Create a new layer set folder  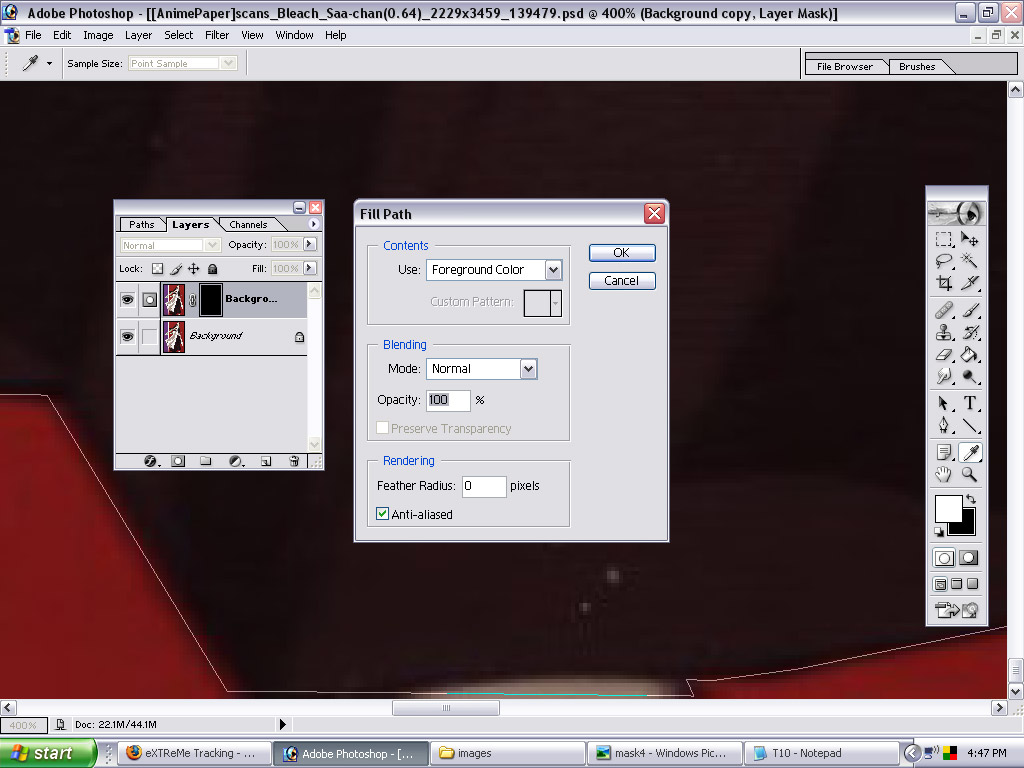(x=206, y=461)
